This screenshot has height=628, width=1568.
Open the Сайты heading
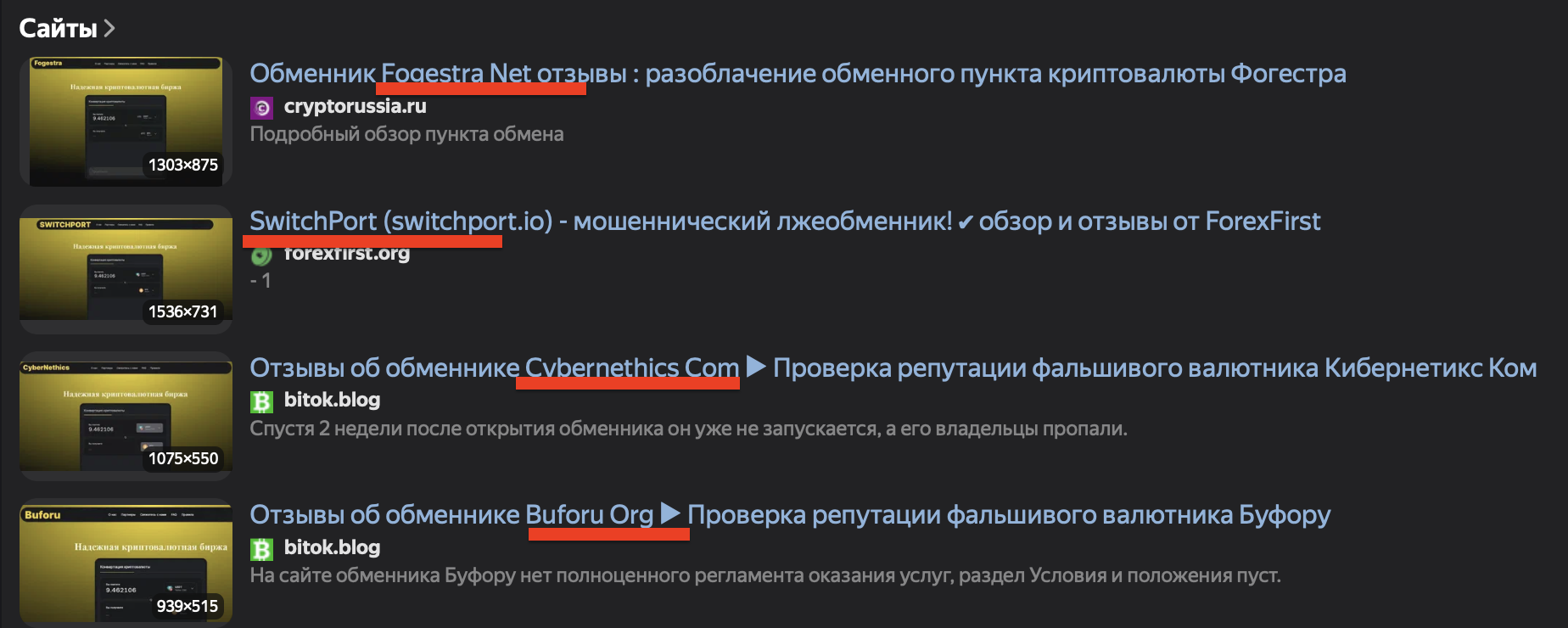(x=58, y=29)
